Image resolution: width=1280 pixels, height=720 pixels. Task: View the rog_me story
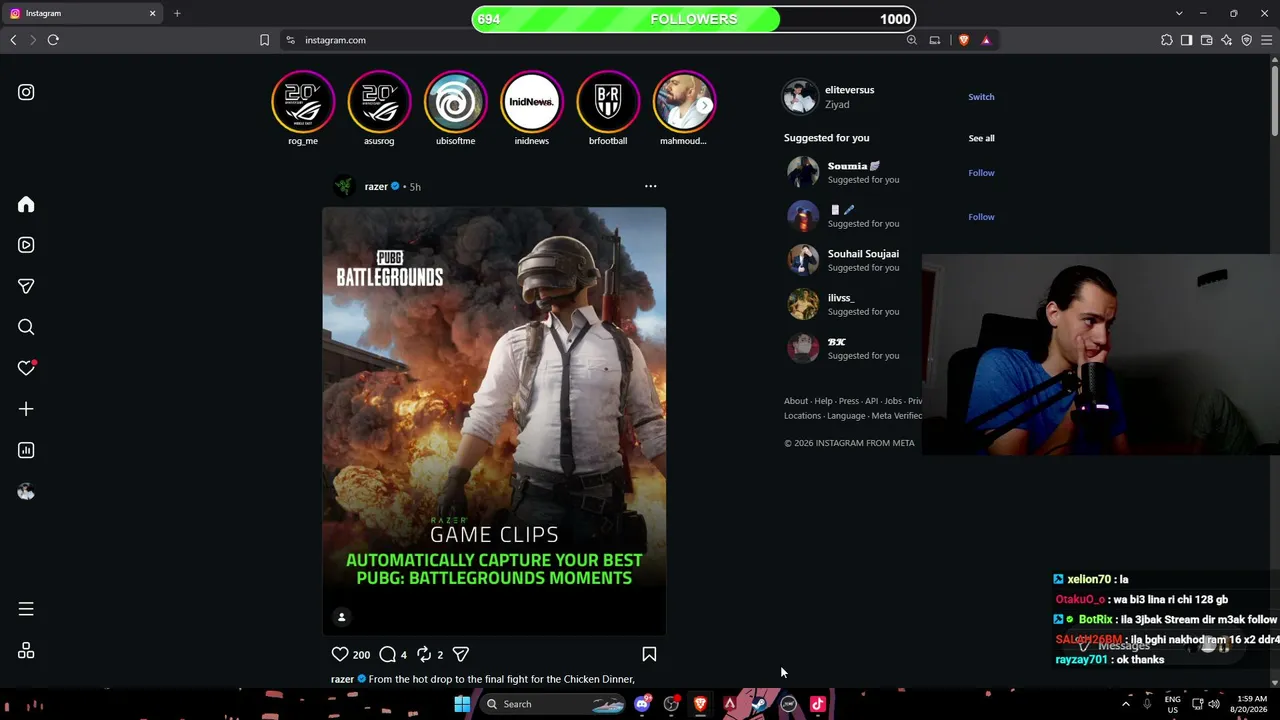(x=303, y=102)
